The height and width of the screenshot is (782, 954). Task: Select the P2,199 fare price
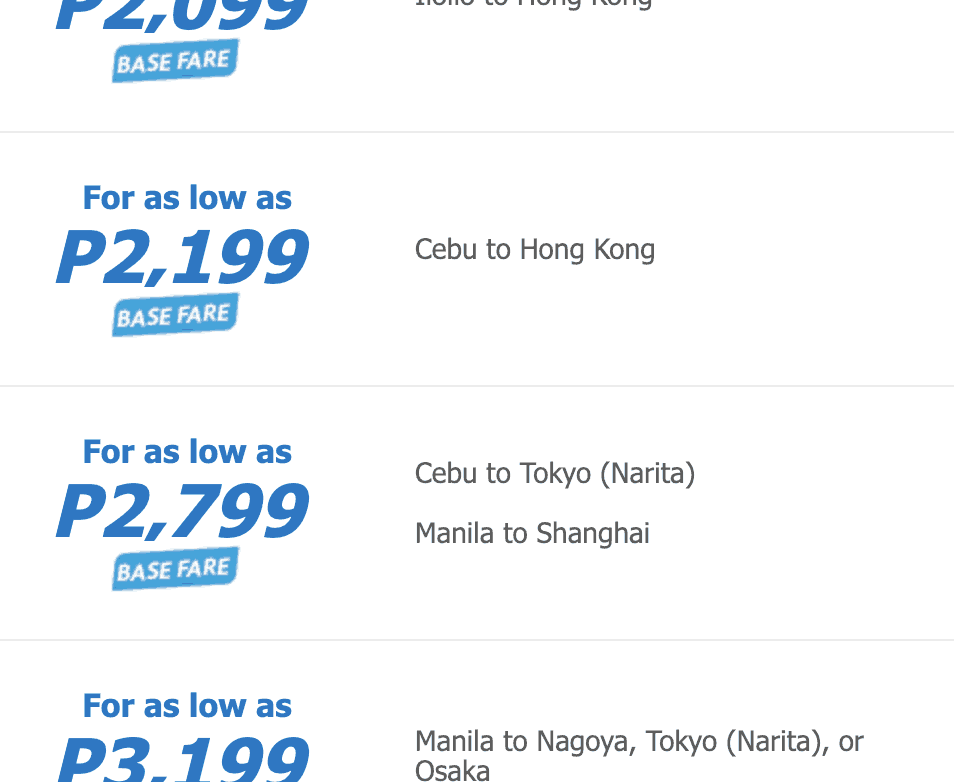tap(182, 258)
